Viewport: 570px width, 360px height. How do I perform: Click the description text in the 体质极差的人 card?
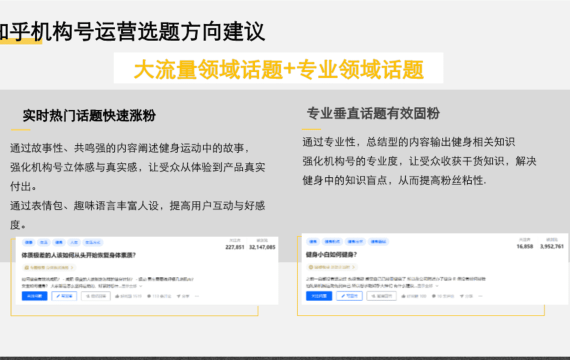click(x=107, y=283)
